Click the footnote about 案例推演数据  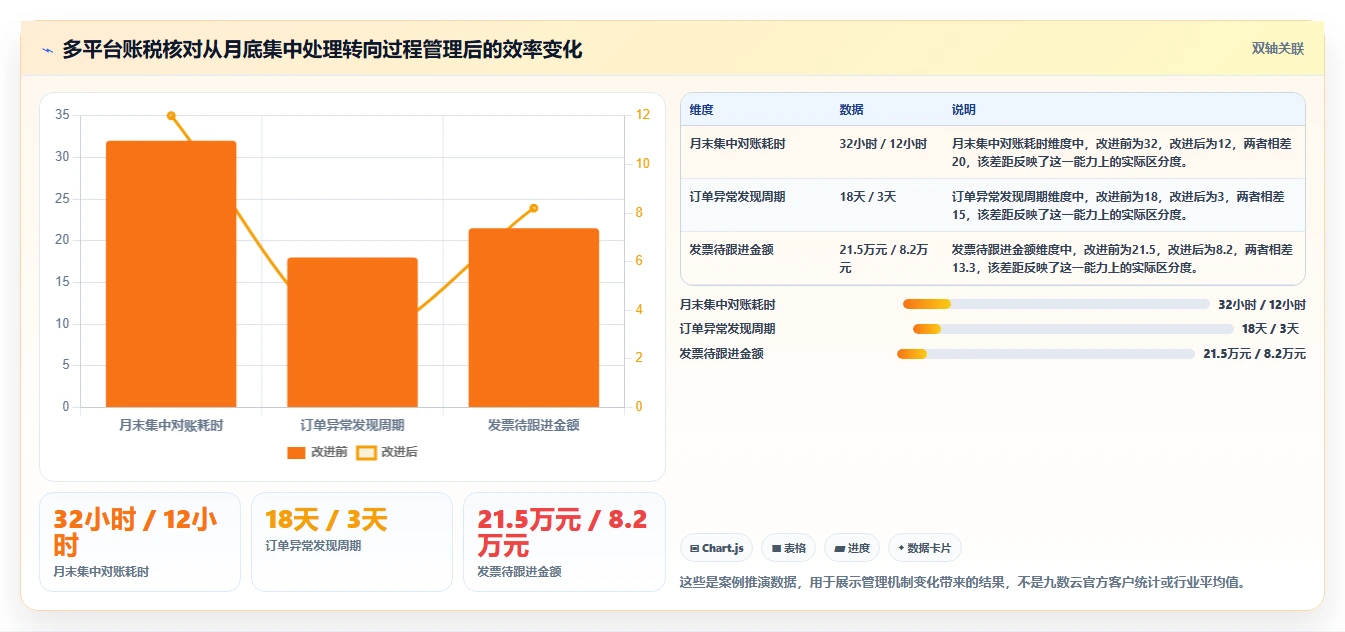click(x=963, y=582)
